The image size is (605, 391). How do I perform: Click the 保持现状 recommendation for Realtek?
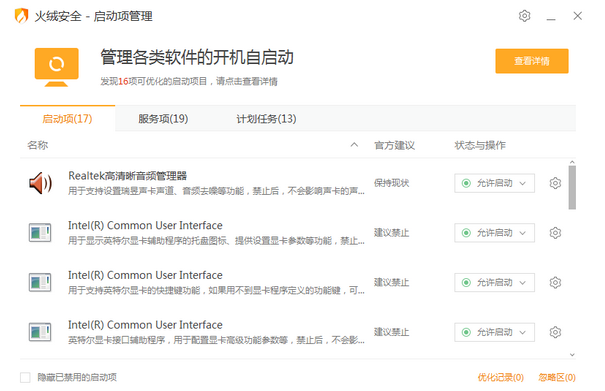(x=391, y=183)
